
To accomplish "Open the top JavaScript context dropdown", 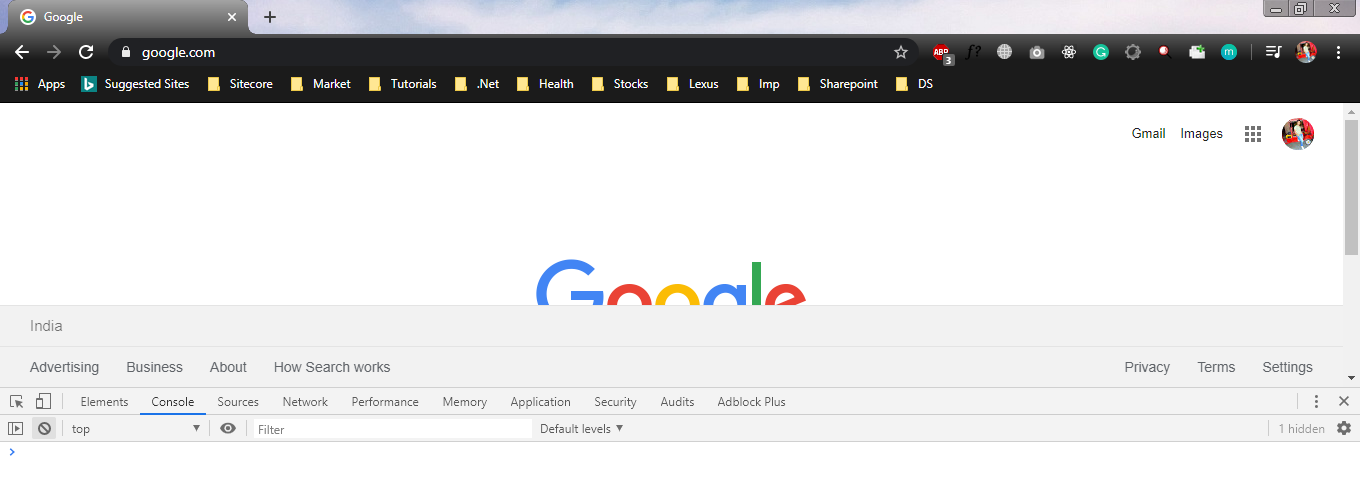I will point(136,428).
